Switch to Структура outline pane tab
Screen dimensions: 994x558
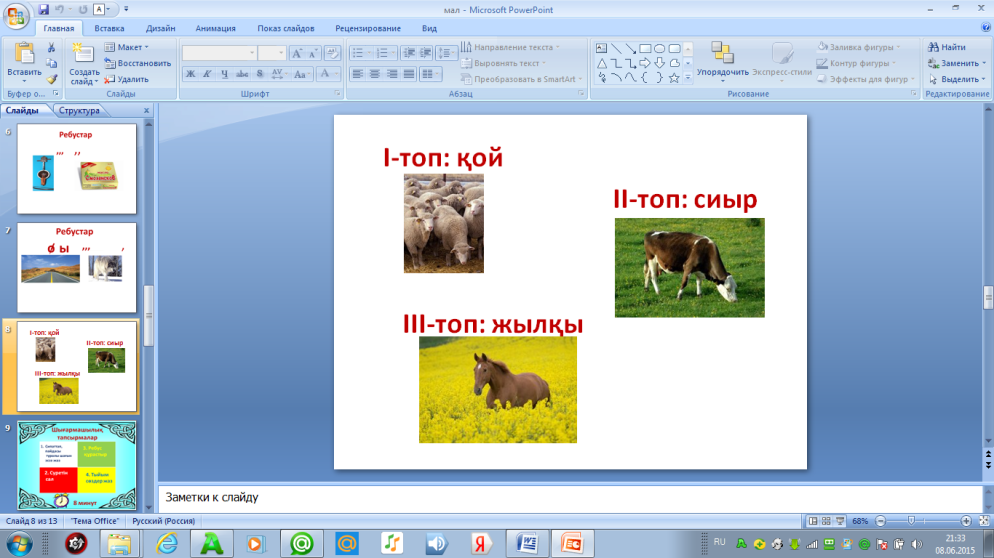[x=79, y=110]
